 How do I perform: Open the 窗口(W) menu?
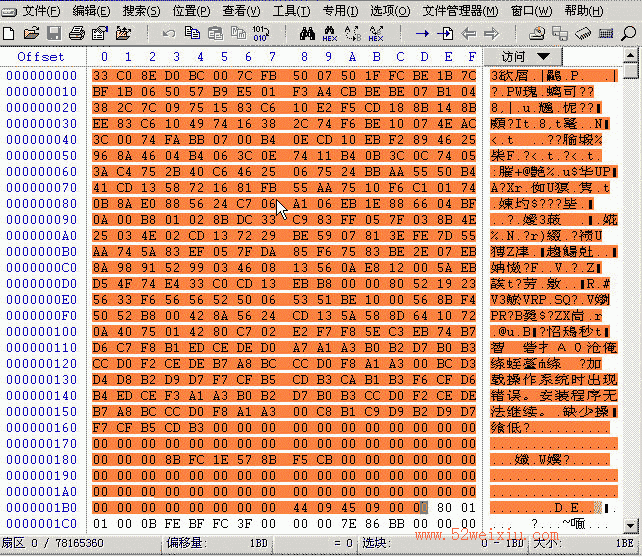pyautogui.click(x=531, y=11)
